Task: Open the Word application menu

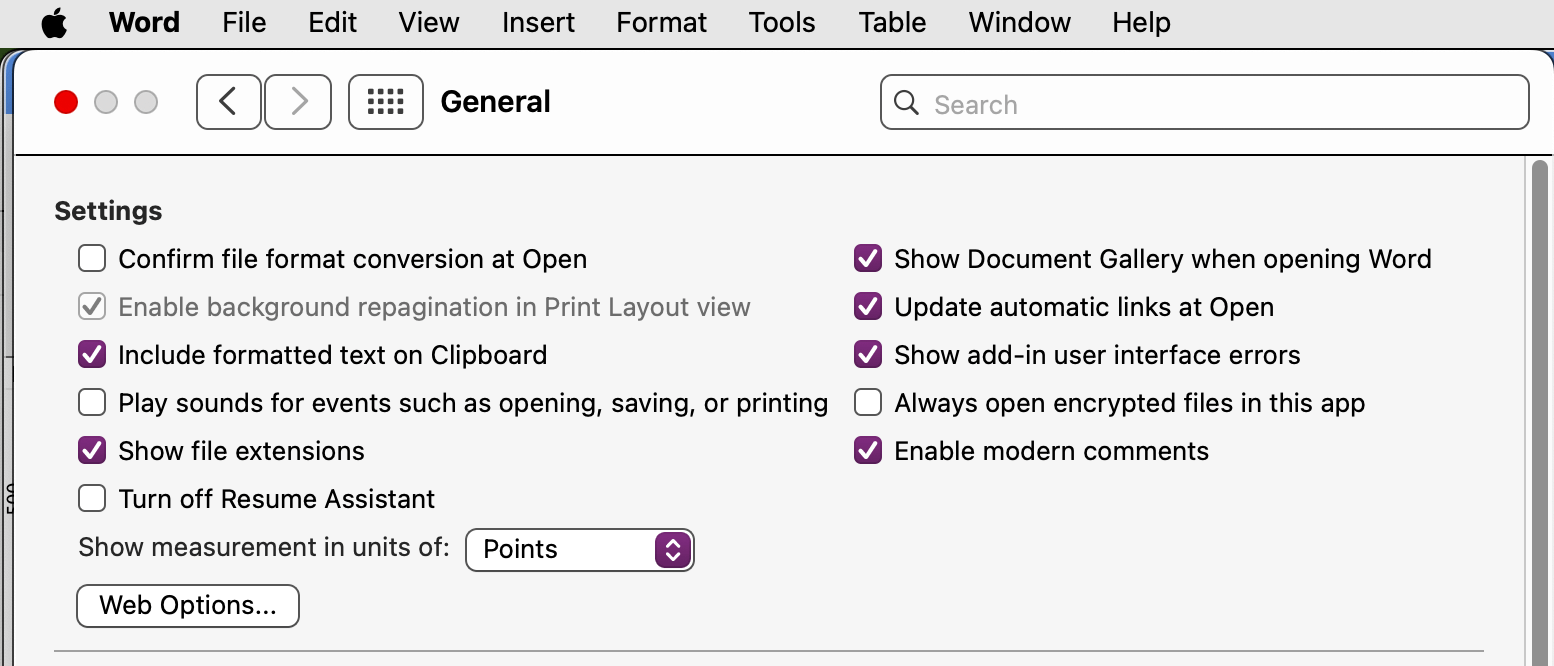Action: click(144, 22)
